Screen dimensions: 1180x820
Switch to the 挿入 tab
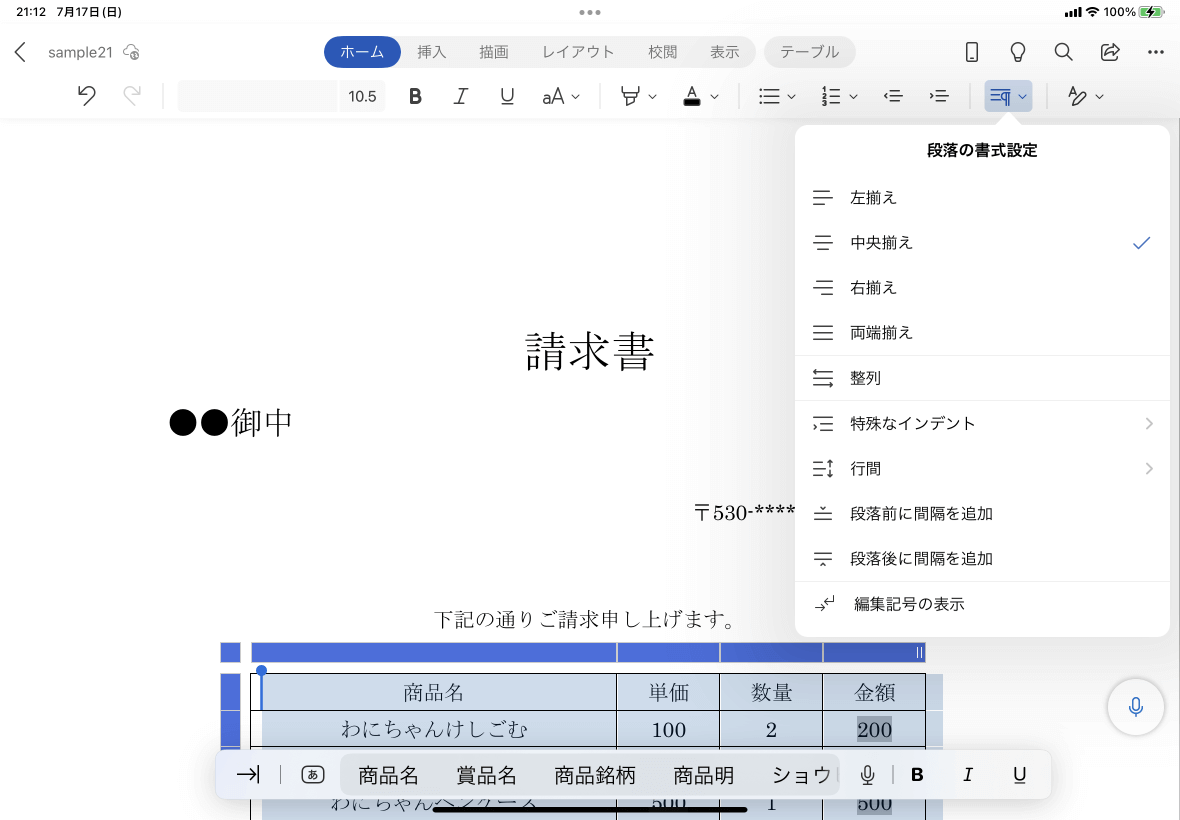coord(432,52)
